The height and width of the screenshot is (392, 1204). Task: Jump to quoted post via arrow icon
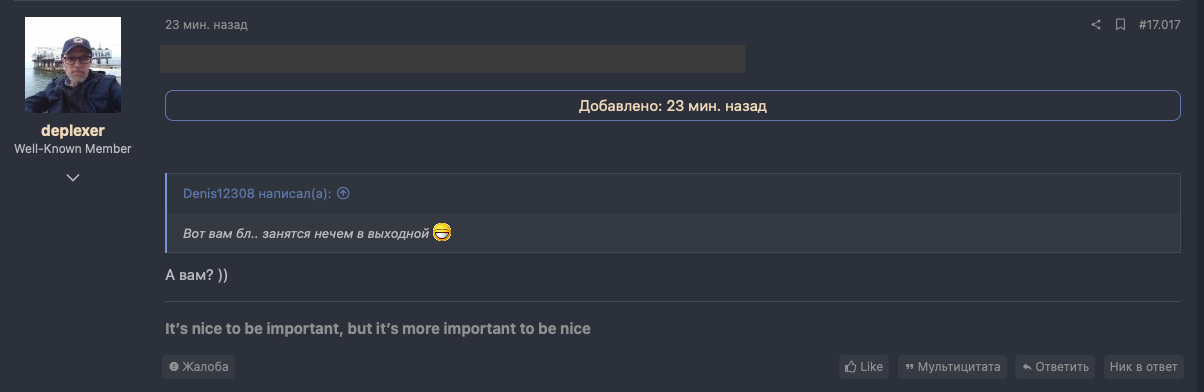point(343,193)
